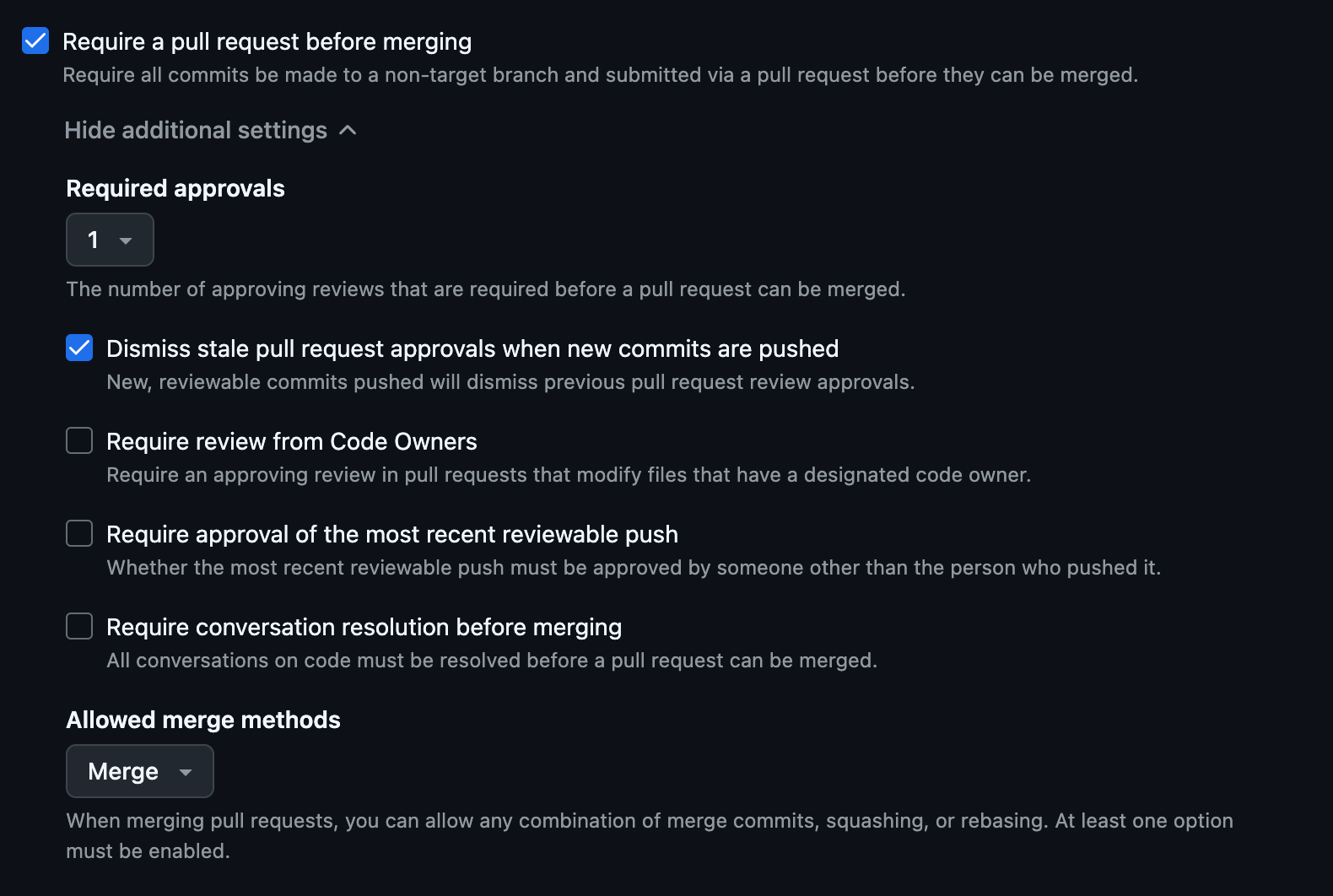Click the Allowed merge methods heading
1333x896 pixels.
tap(203, 720)
